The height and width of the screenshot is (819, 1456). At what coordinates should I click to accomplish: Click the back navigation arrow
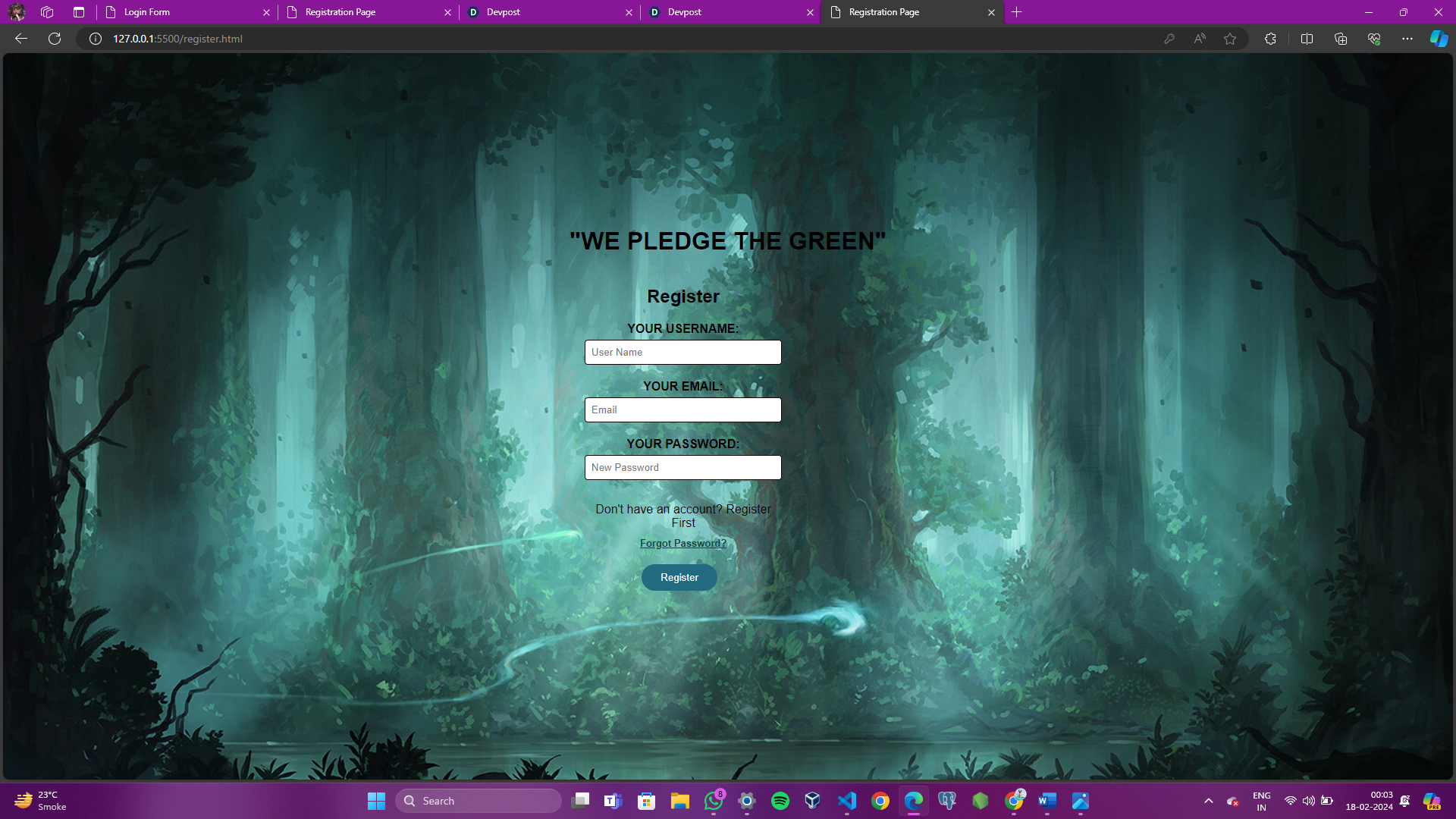21,39
